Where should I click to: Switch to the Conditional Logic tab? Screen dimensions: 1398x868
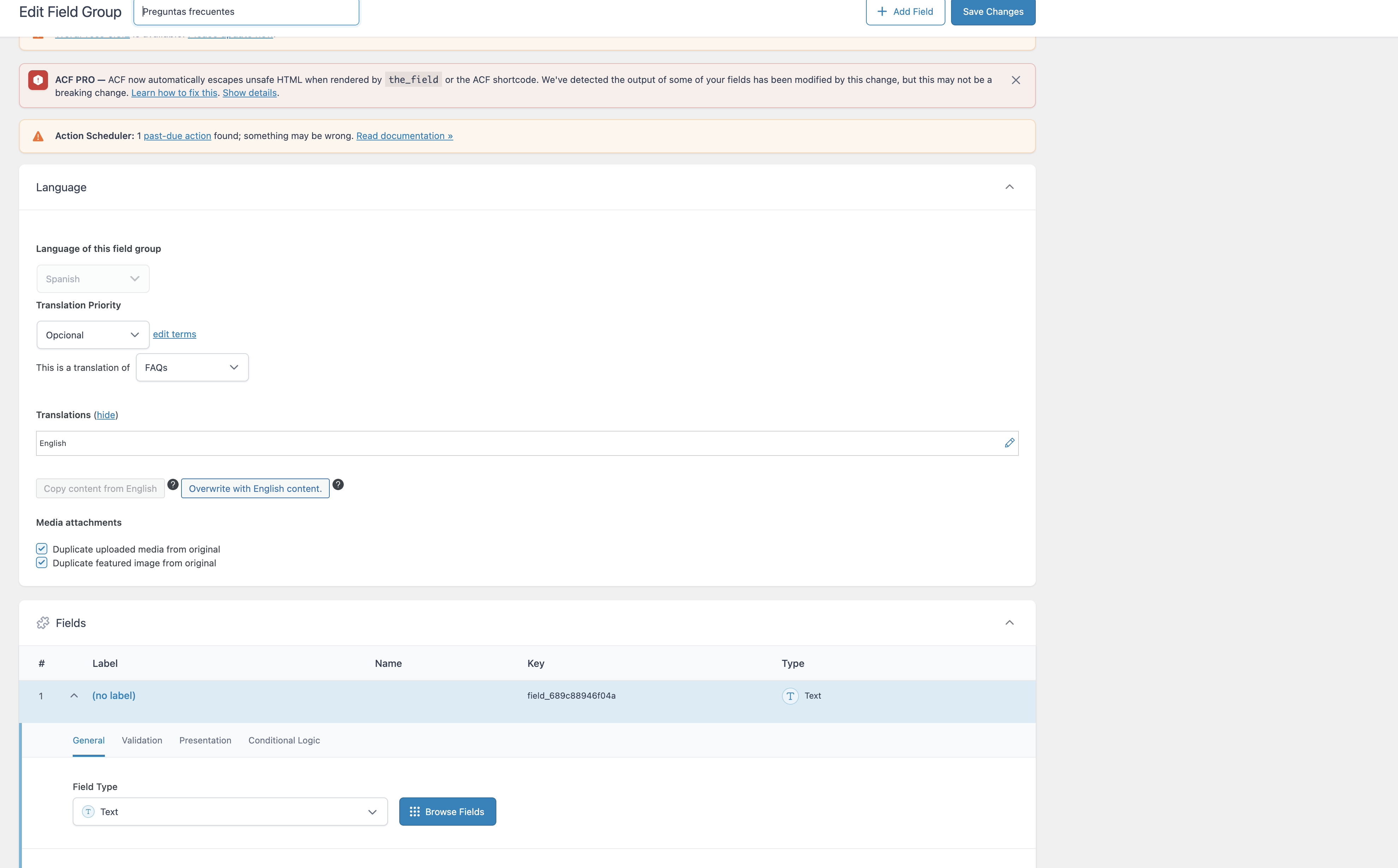click(284, 740)
